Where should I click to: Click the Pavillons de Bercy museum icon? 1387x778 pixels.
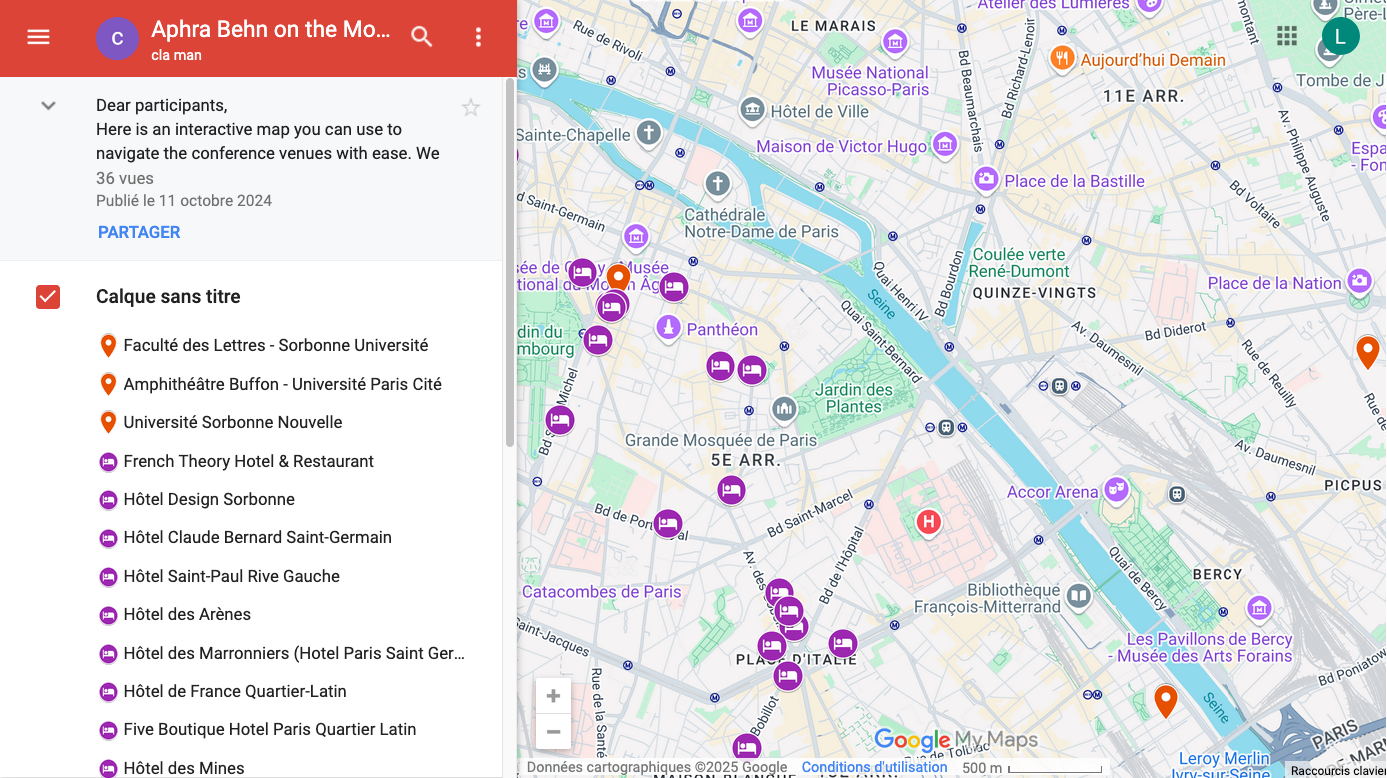tap(1259, 608)
